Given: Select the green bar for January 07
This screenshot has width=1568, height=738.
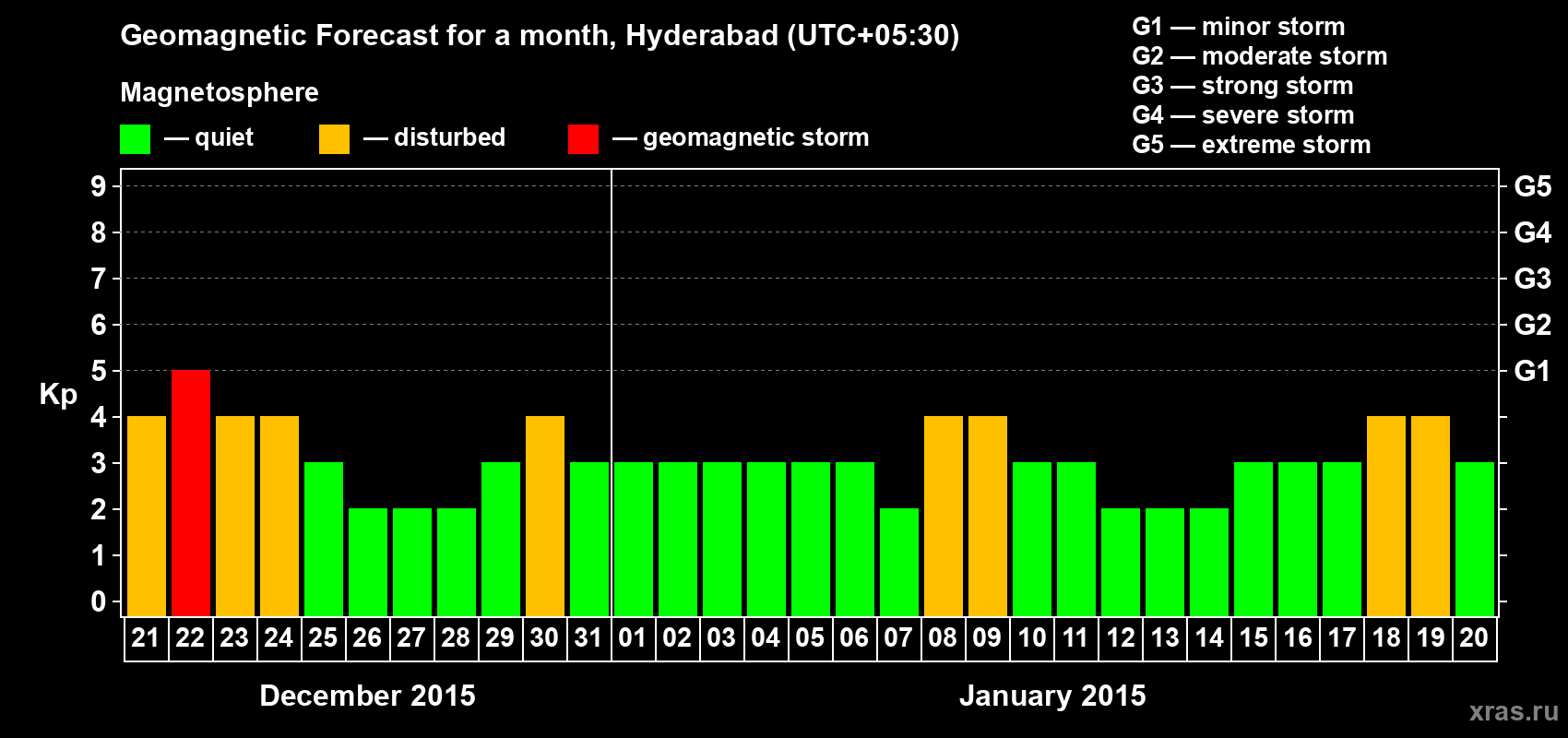Looking at the screenshot, I should [x=899, y=563].
